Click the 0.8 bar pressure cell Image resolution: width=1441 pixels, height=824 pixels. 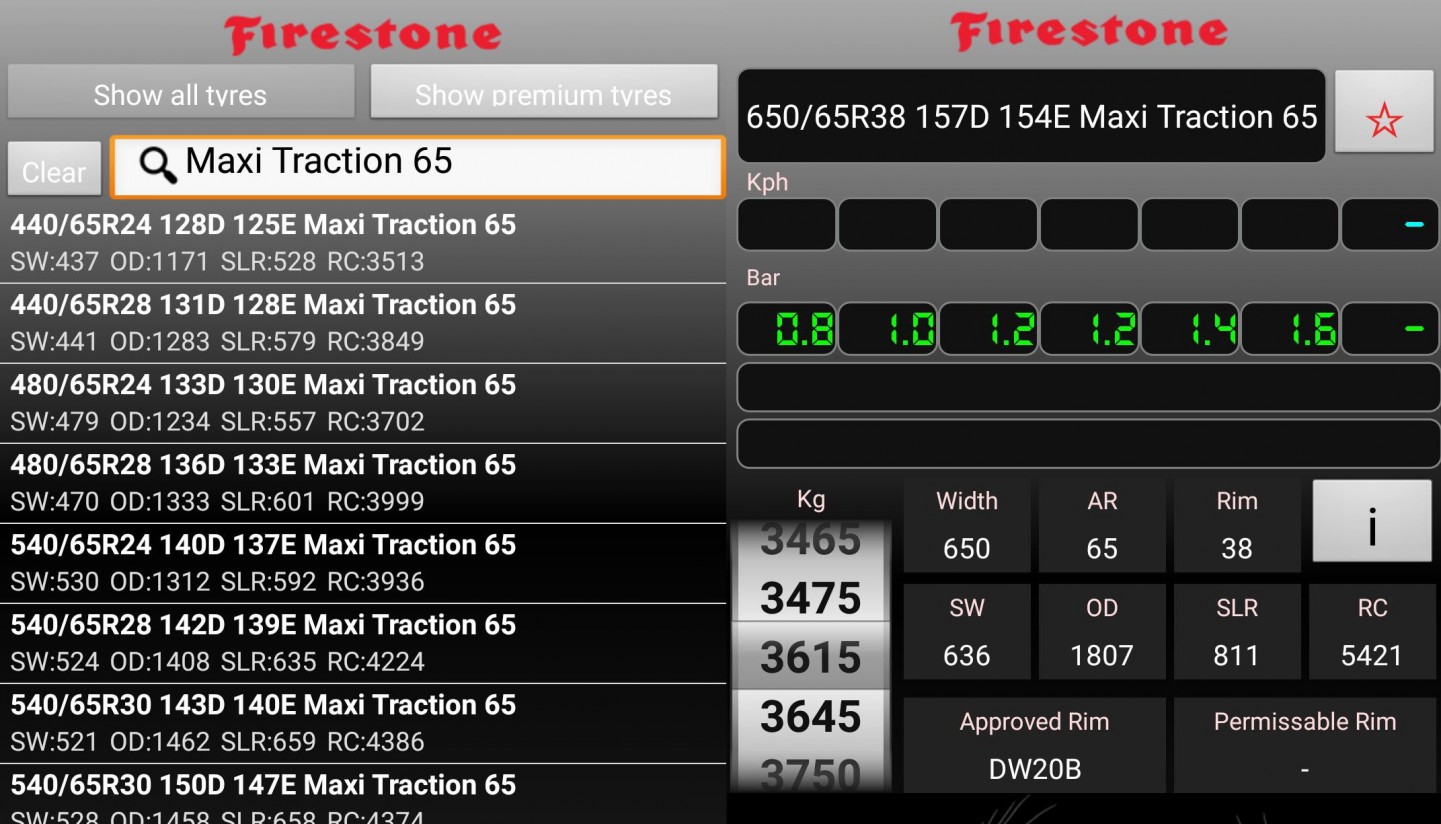tap(787, 329)
